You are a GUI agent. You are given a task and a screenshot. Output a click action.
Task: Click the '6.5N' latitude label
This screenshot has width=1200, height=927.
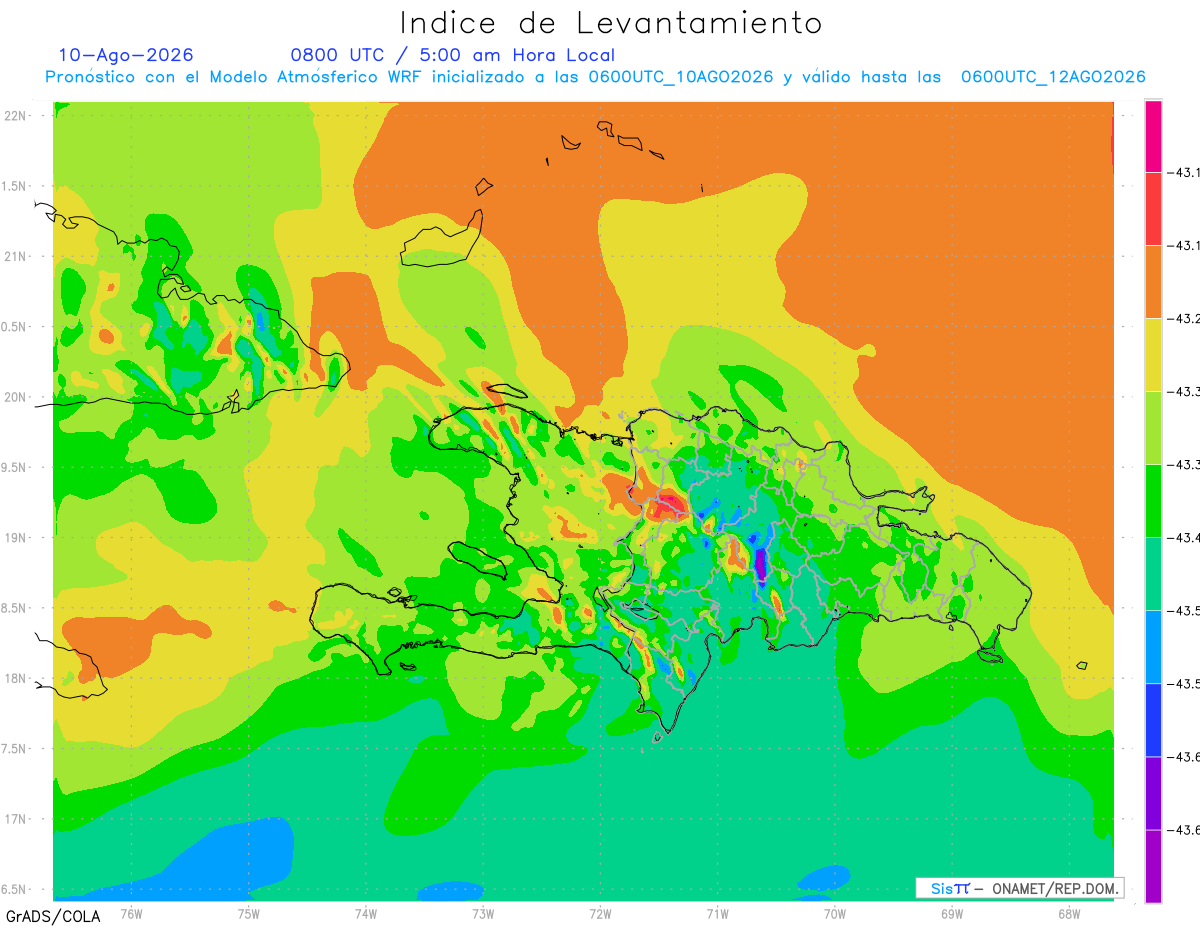(15, 889)
